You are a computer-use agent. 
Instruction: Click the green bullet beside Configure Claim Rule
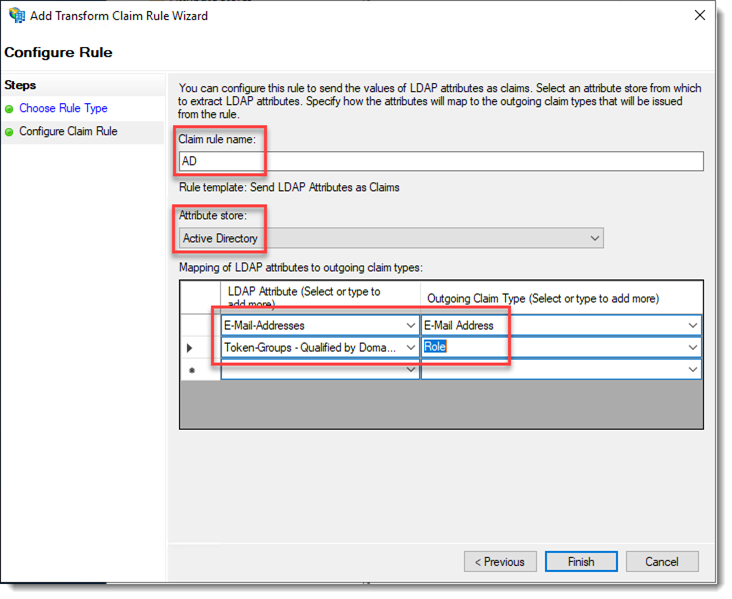point(9,132)
